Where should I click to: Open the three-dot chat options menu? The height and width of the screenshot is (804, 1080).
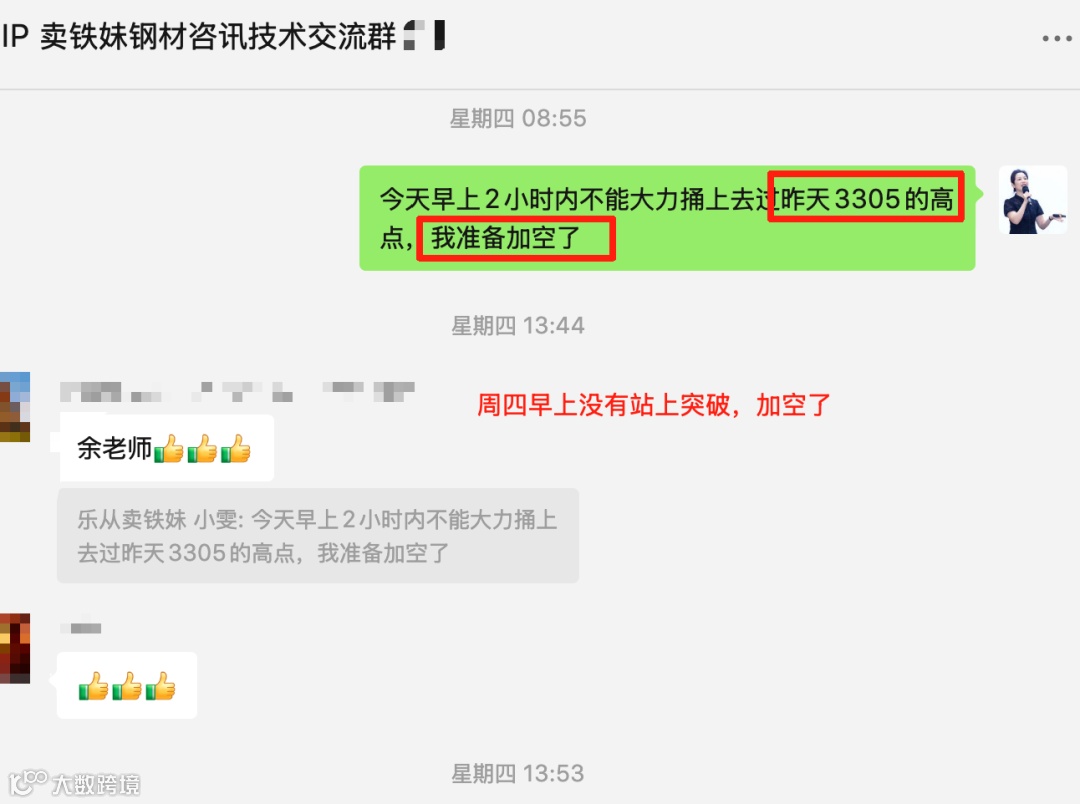[1057, 39]
